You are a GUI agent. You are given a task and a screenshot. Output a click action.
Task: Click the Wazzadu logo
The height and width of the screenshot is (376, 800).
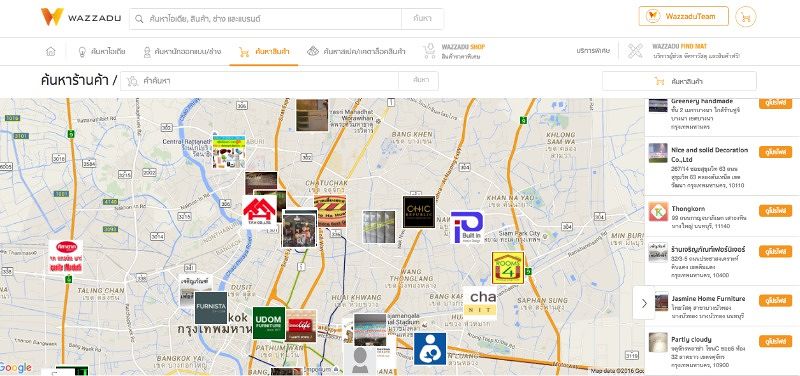coord(81,17)
